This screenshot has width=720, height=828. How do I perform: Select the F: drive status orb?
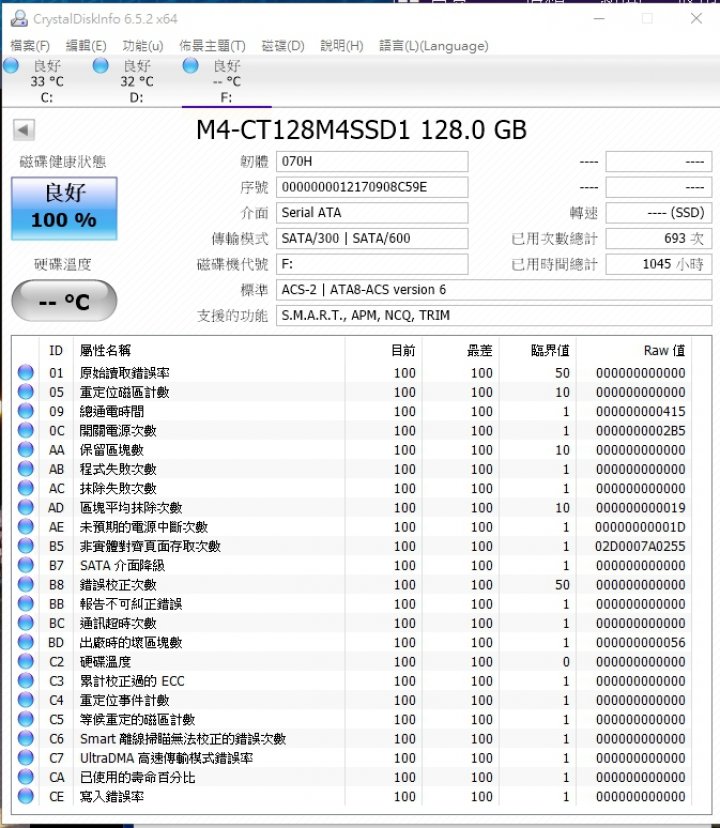click(x=190, y=66)
